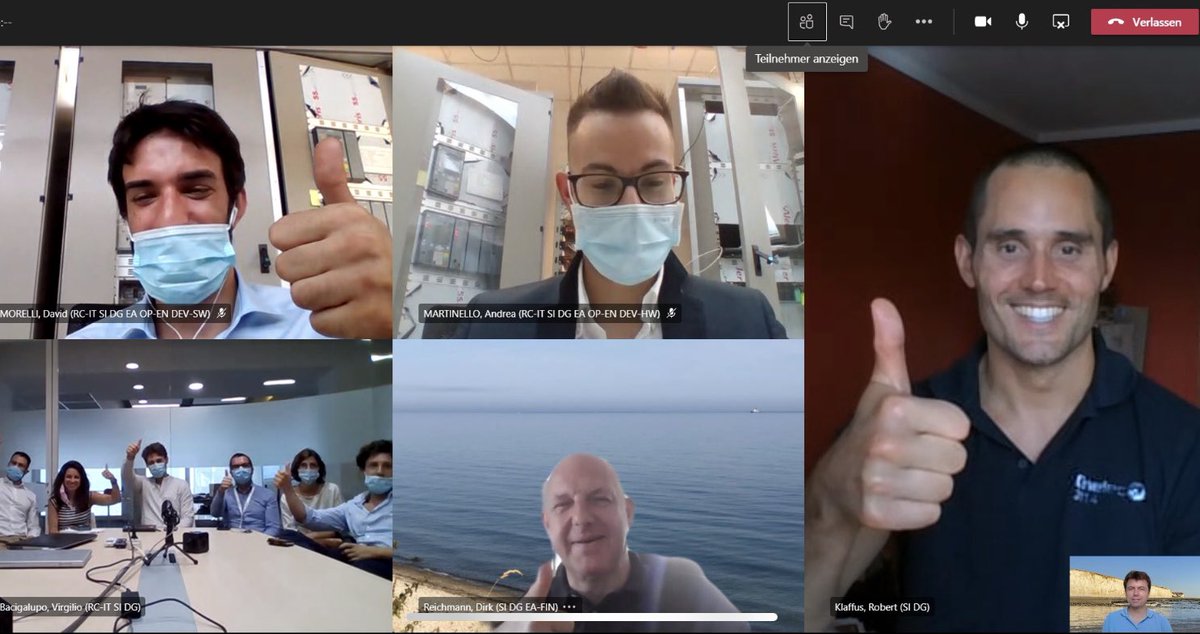Click the muted-mic indicator beside MARTINELLO, Andrea
This screenshot has height=634, width=1200.
tap(673, 312)
